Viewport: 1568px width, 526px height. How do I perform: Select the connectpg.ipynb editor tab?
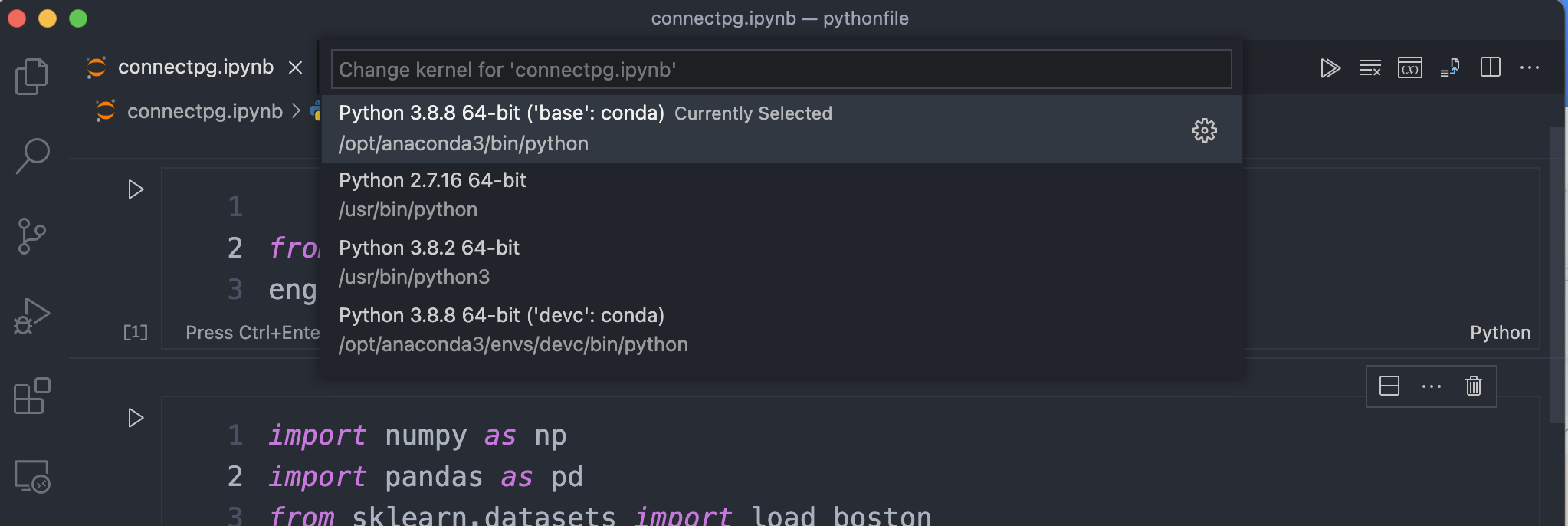point(195,67)
